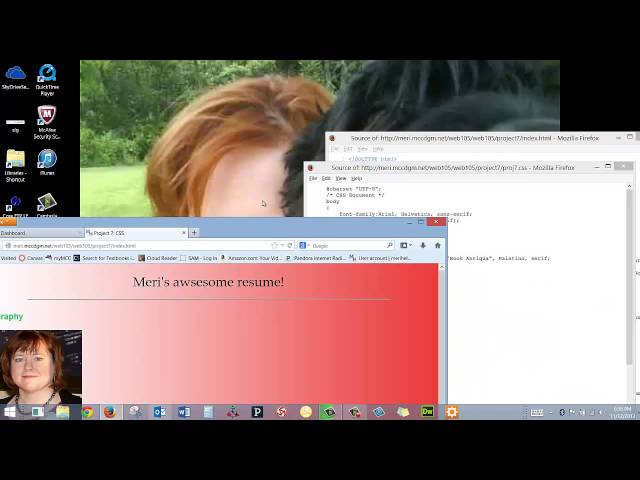Click the taskbar clock
640x480 pixels.
pyautogui.click(x=623, y=412)
